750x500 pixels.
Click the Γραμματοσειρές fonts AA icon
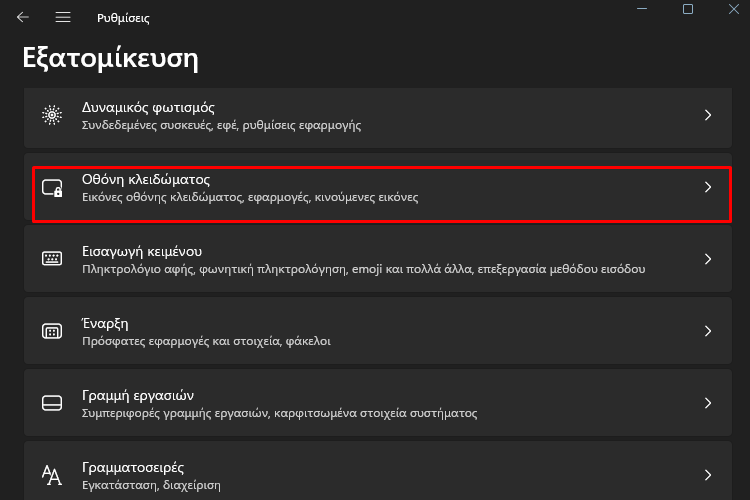pyautogui.click(x=52, y=475)
